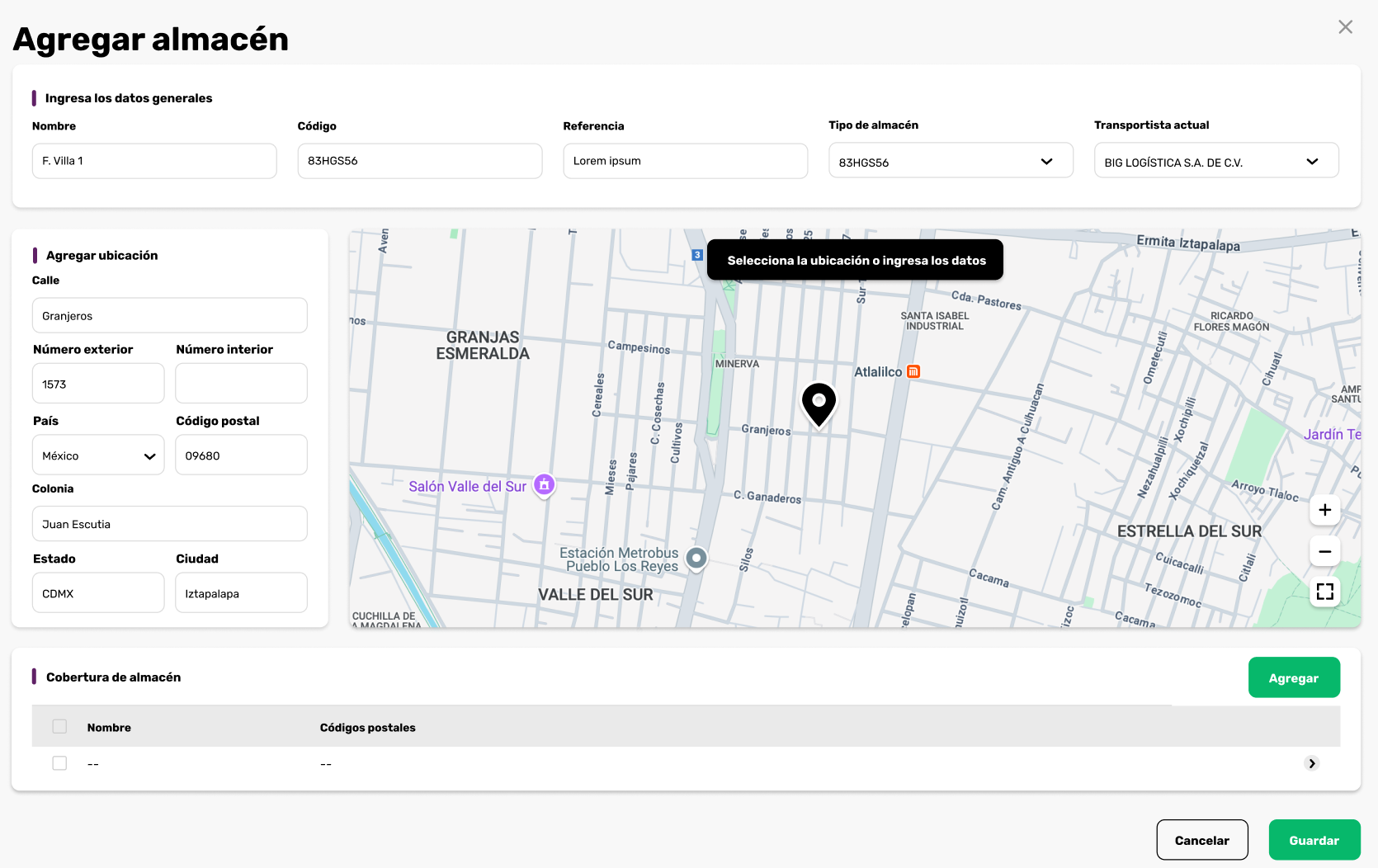
Task: Edit the Estado field with CDMX
Action: point(98,593)
